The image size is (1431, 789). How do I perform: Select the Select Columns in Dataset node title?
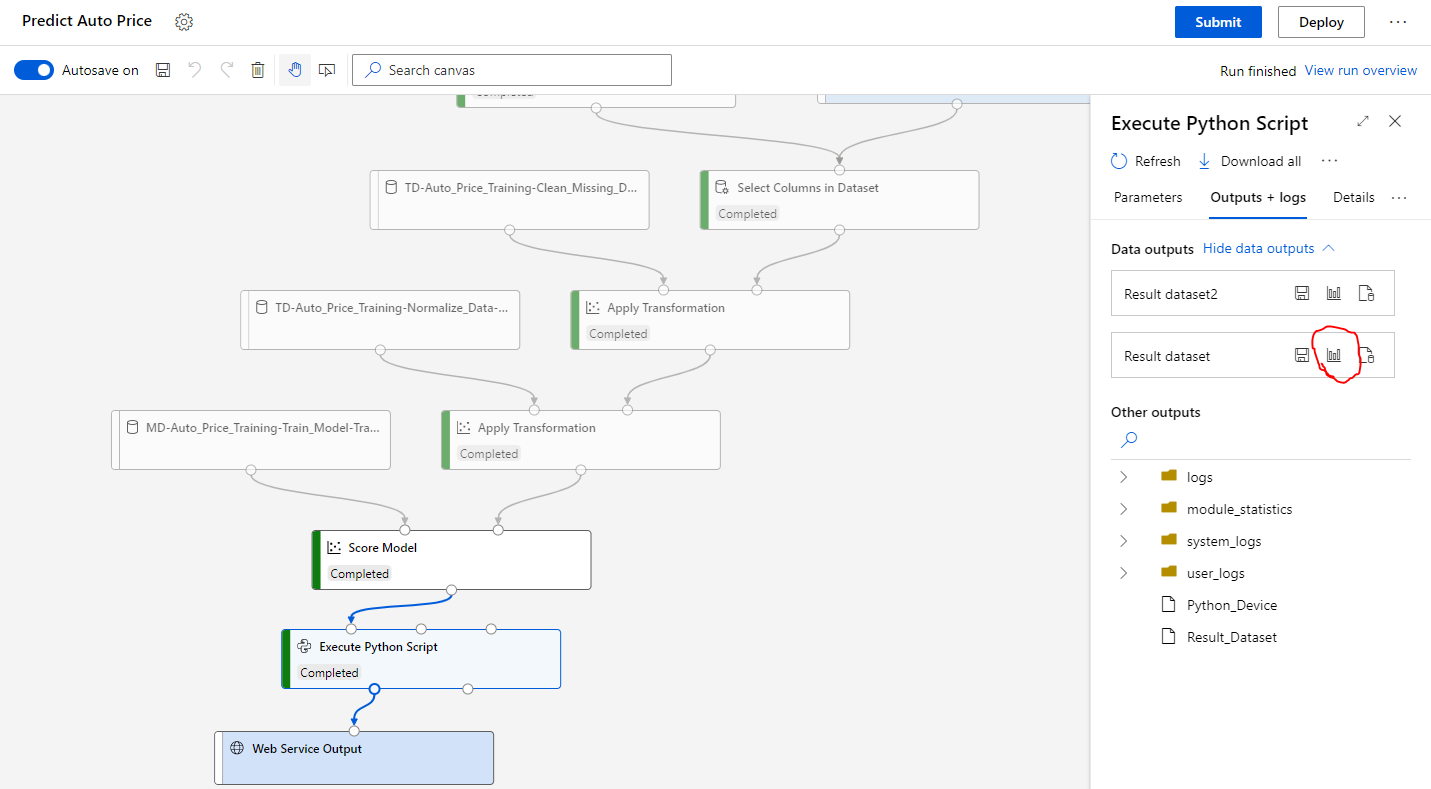tap(808, 187)
